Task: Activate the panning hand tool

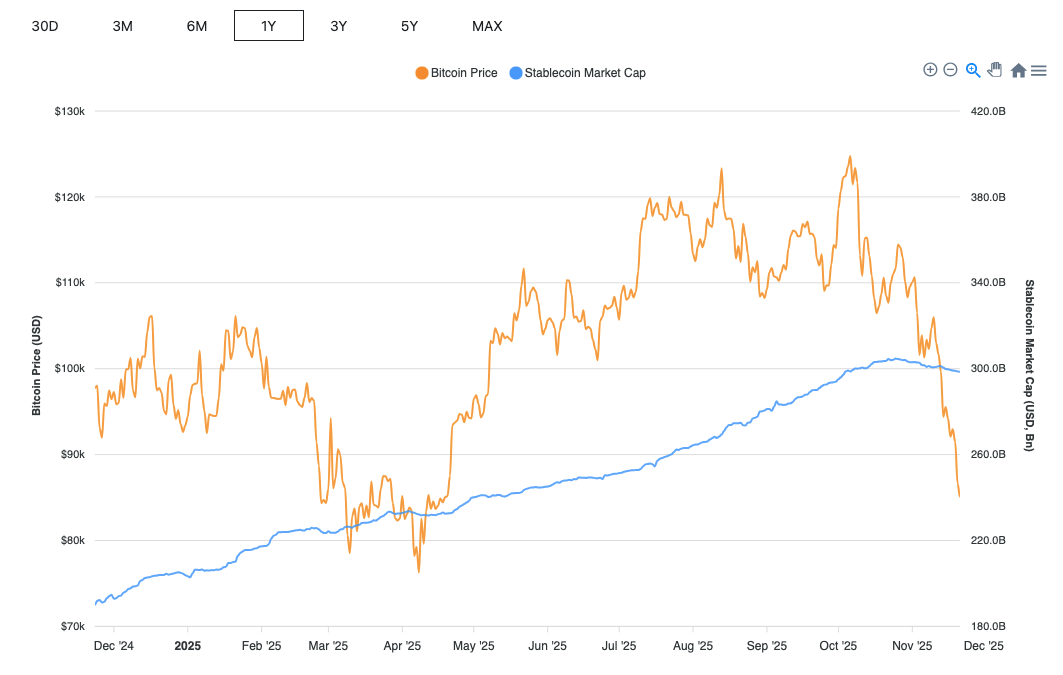Action: click(x=993, y=70)
